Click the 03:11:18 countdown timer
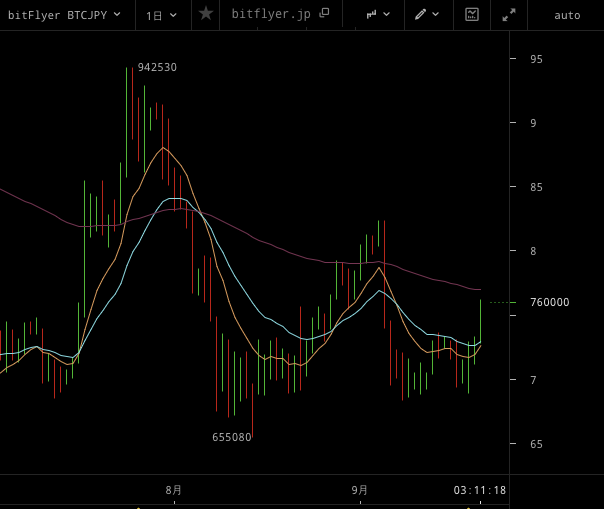The width and height of the screenshot is (604, 509). click(480, 490)
